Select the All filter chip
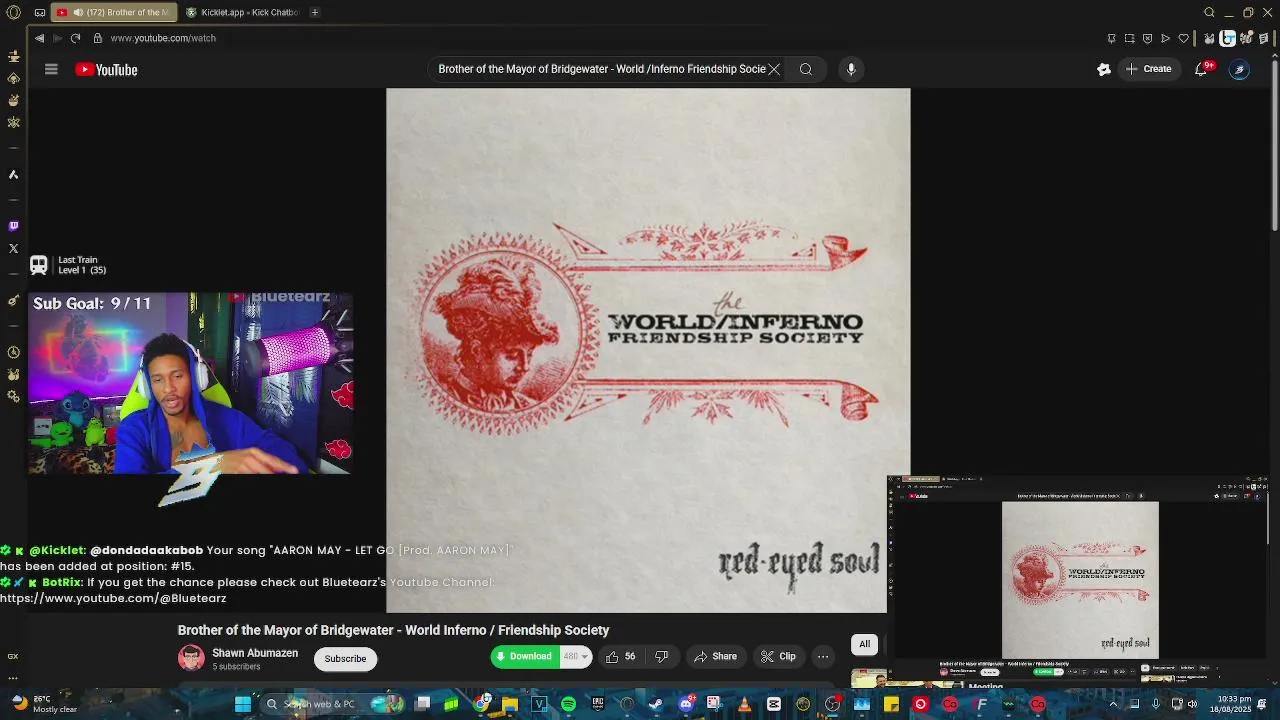Screen dimensions: 1280x720 tap(865, 644)
